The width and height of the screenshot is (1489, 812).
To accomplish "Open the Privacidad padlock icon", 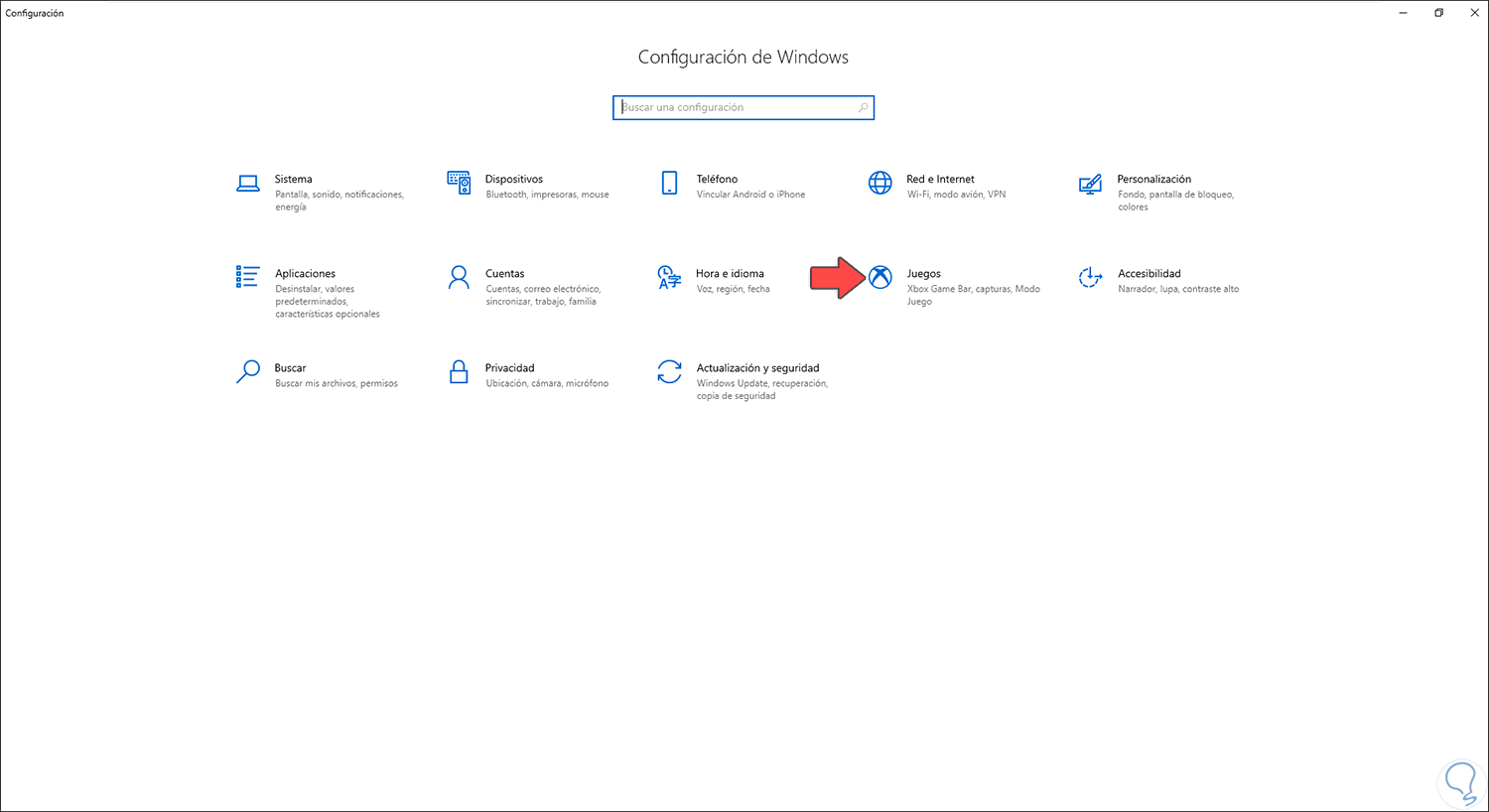I will pyautogui.click(x=459, y=371).
